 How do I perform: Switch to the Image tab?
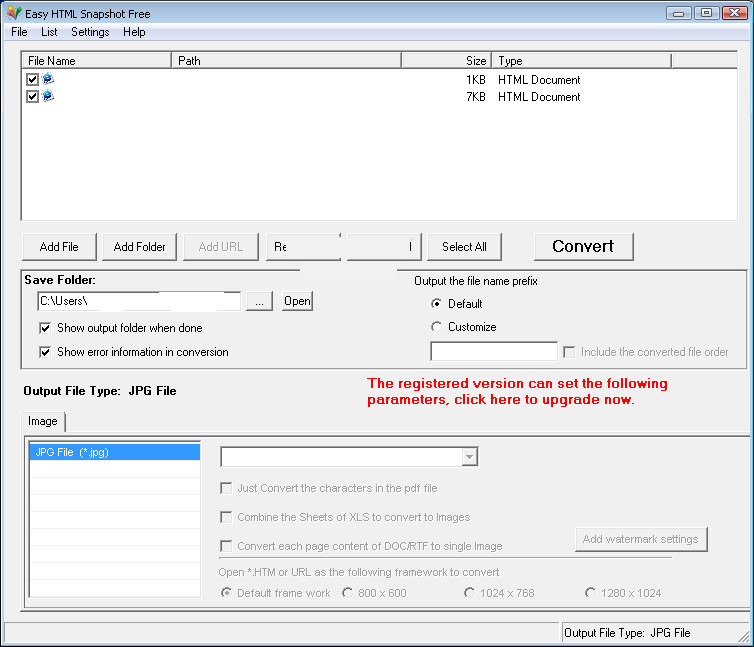point(43,421)
